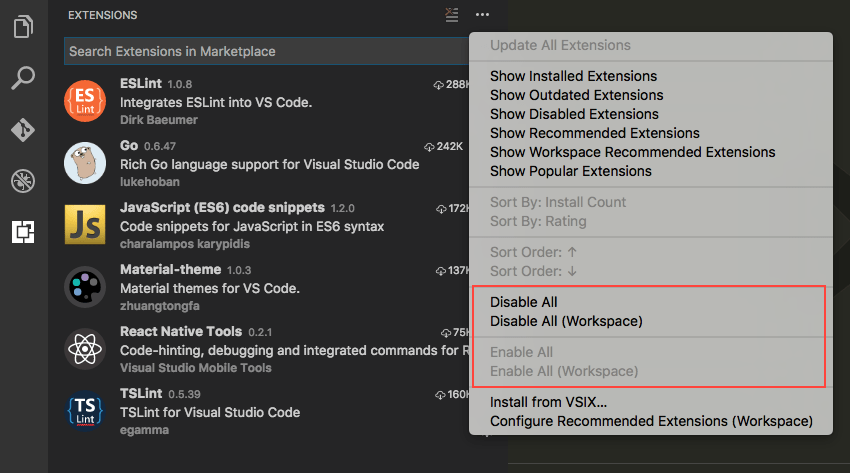
Task: Focus the Search Extensions in Marketplace field
Action: tap(260, 51)
